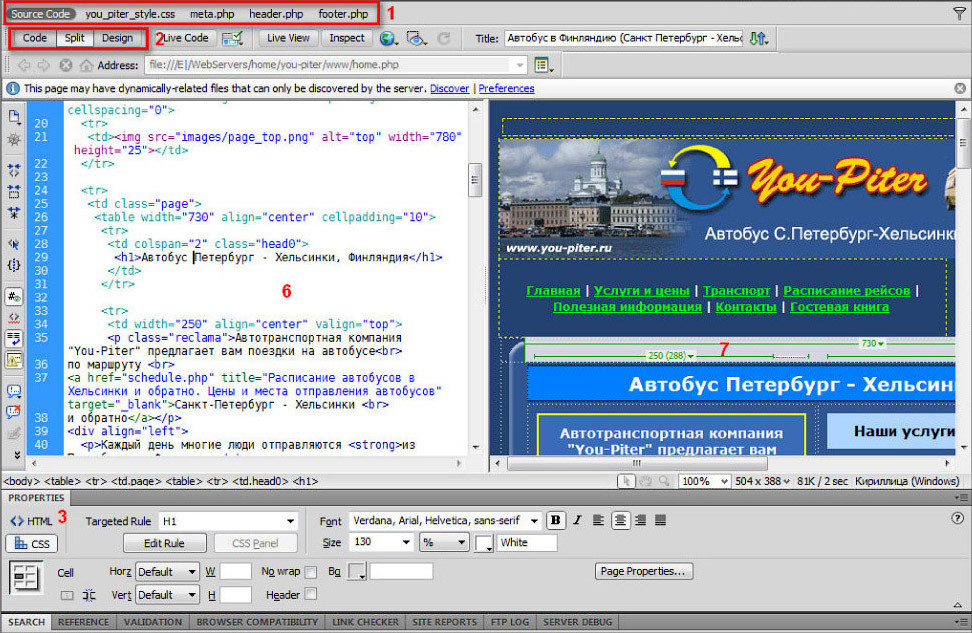Open the Validation tab
The height and width of the screenshot is (633, 972).
click(x=152, y=622)
